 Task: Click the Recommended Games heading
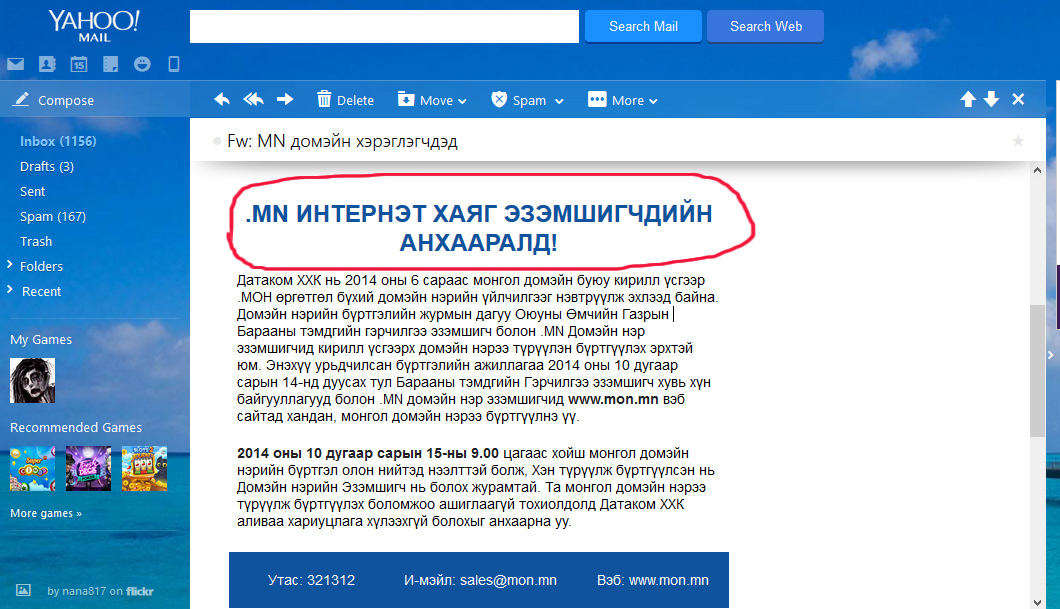tap(76, 427)
